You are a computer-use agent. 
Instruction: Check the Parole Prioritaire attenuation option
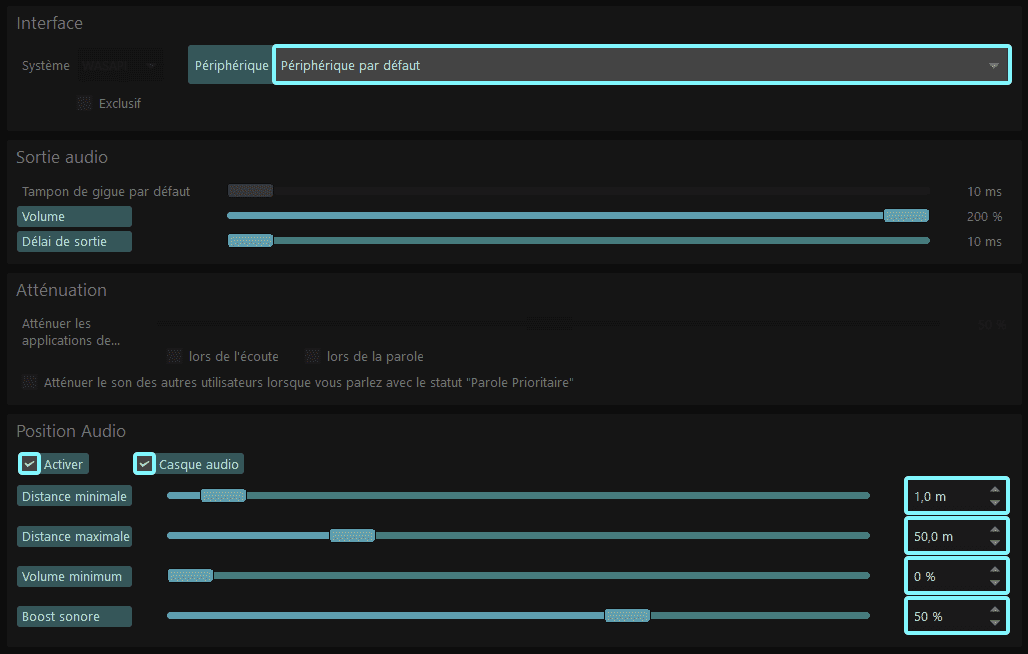coord(30,382)
